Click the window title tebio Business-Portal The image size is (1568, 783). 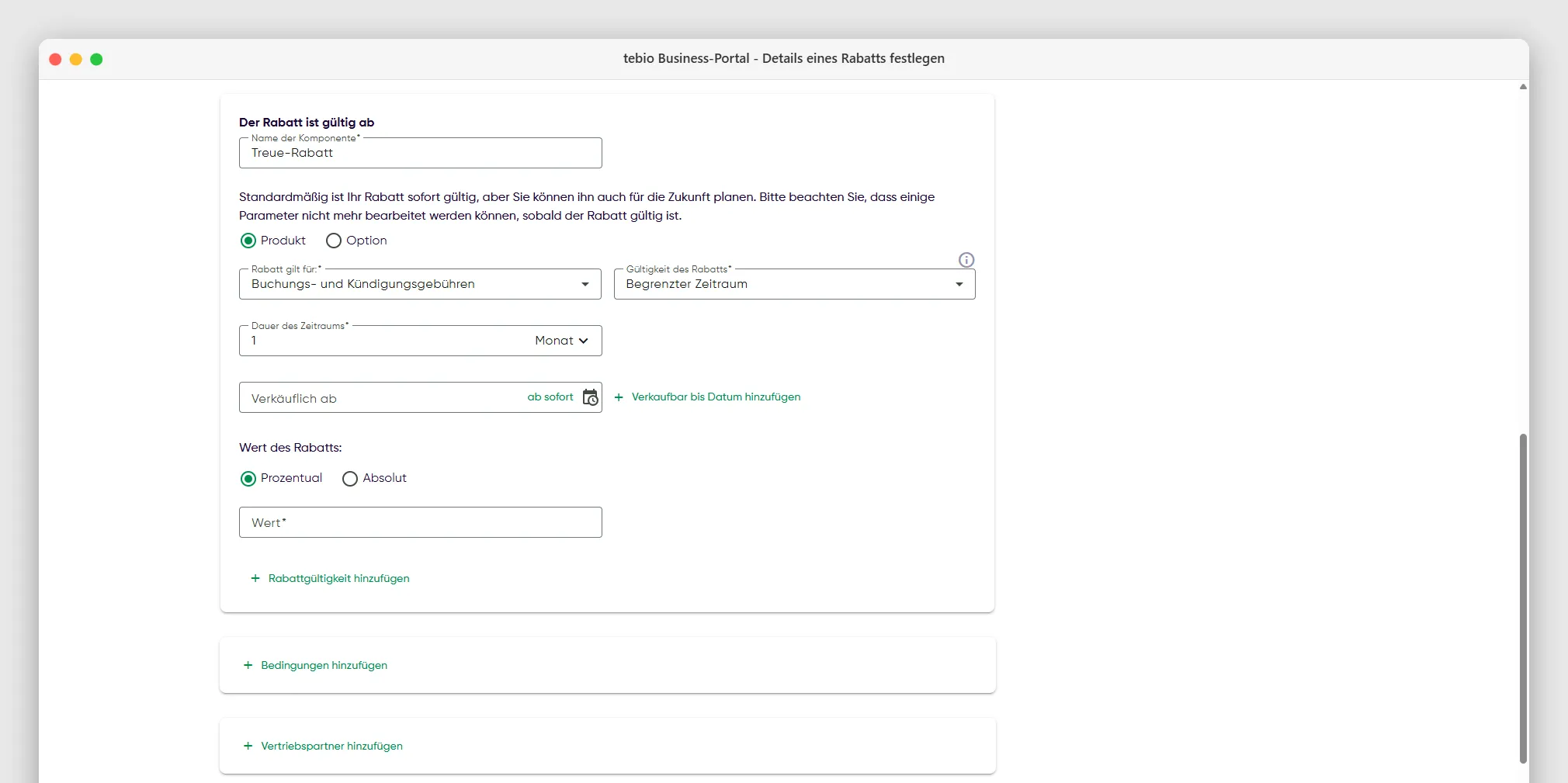pyautogui.click(x=784, y=58)
